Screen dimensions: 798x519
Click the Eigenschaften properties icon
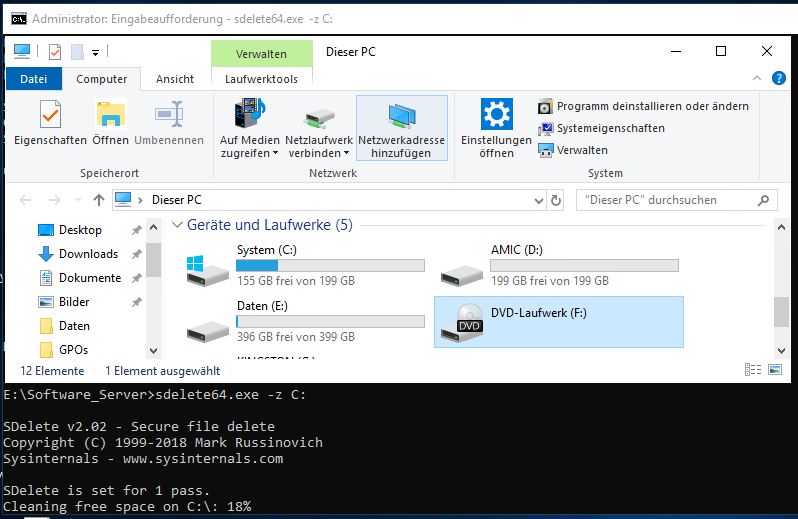coord(49,116)
